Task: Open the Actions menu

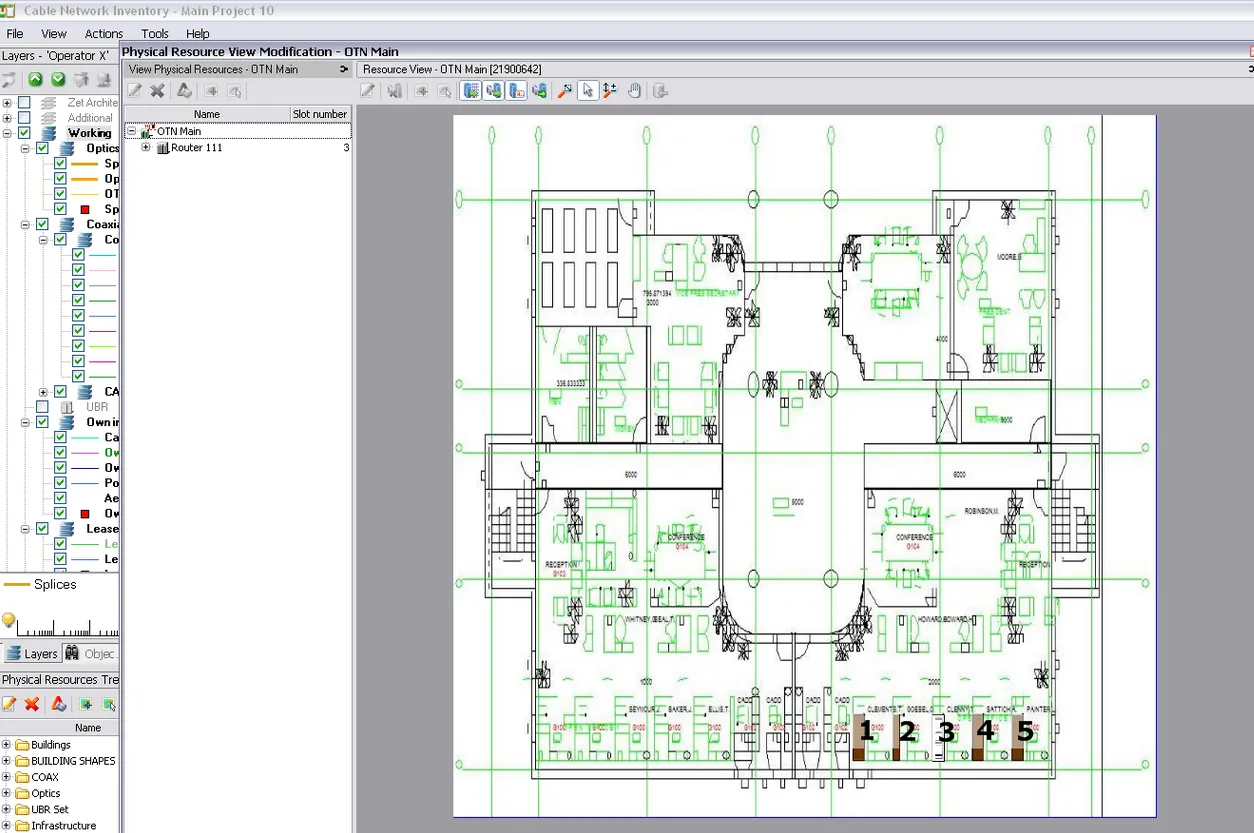Action: coord(104,34)
